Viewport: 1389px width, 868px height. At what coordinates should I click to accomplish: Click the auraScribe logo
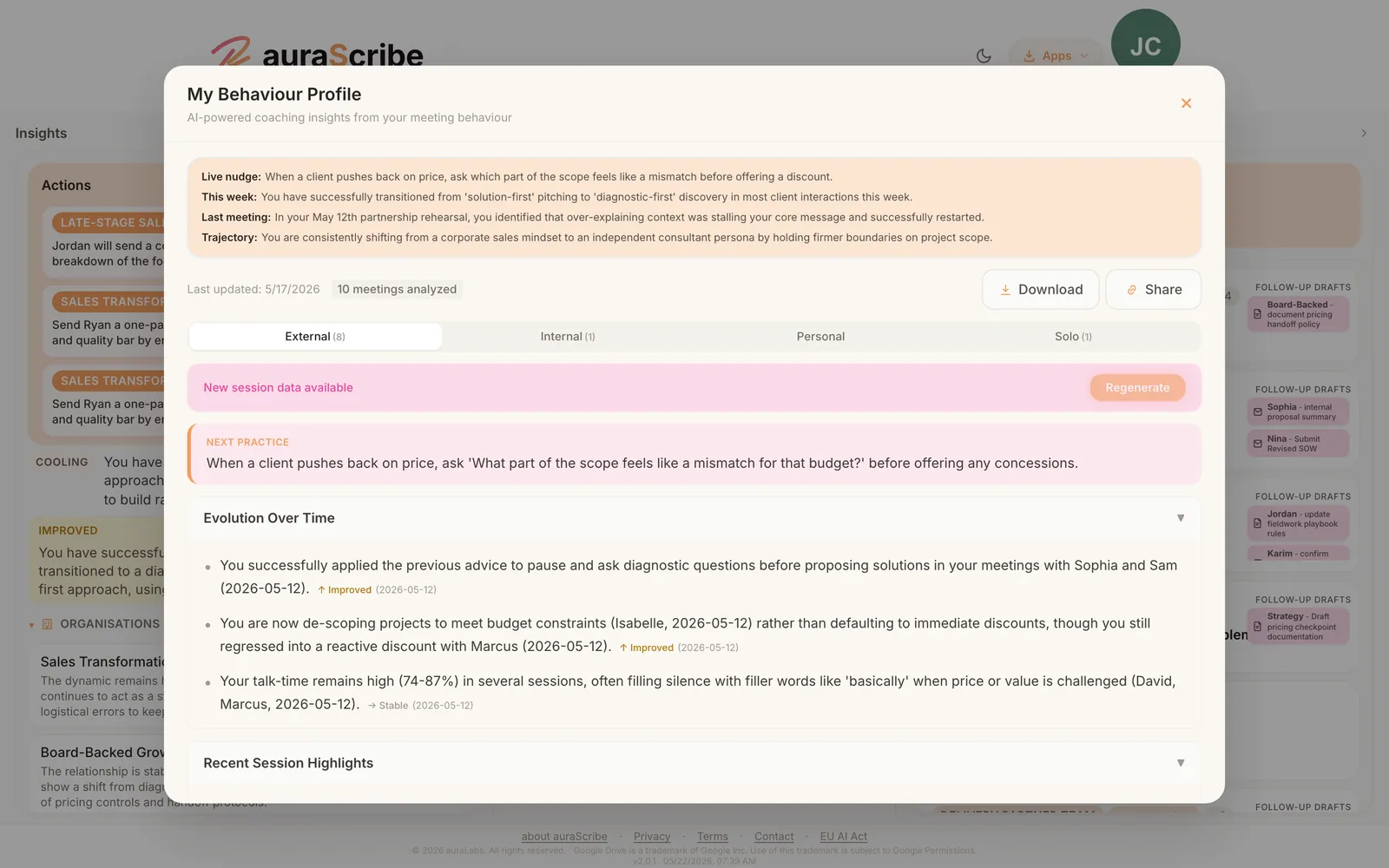[x=318, y=52]
